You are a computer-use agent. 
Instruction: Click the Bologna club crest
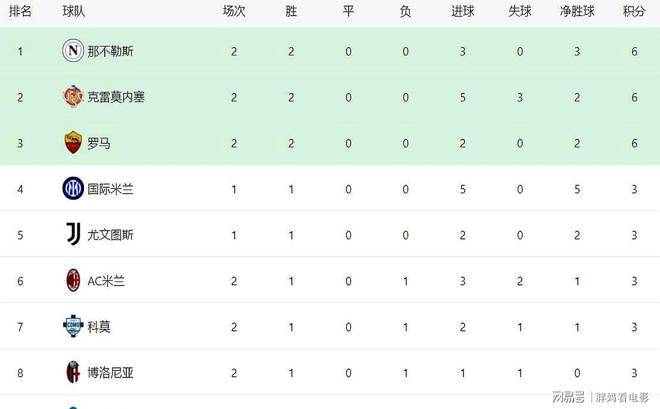point(72,373)
